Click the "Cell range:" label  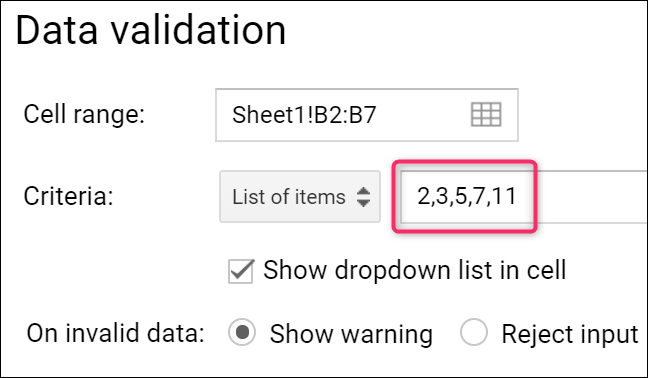[x=84, y=114]
